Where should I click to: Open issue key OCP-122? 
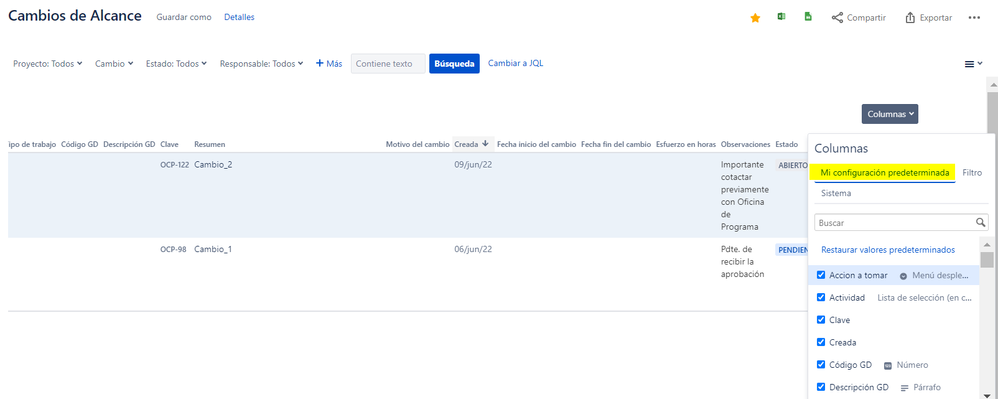174,164
